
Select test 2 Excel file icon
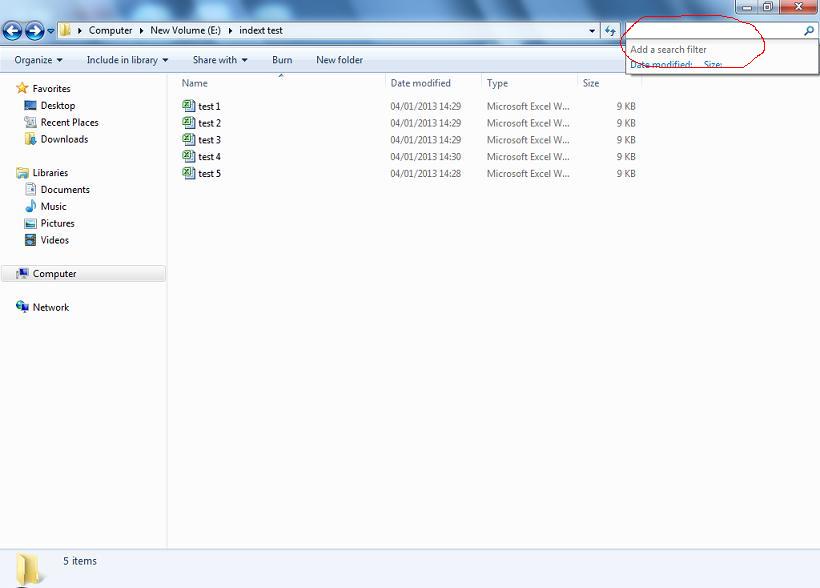(189, 122)
